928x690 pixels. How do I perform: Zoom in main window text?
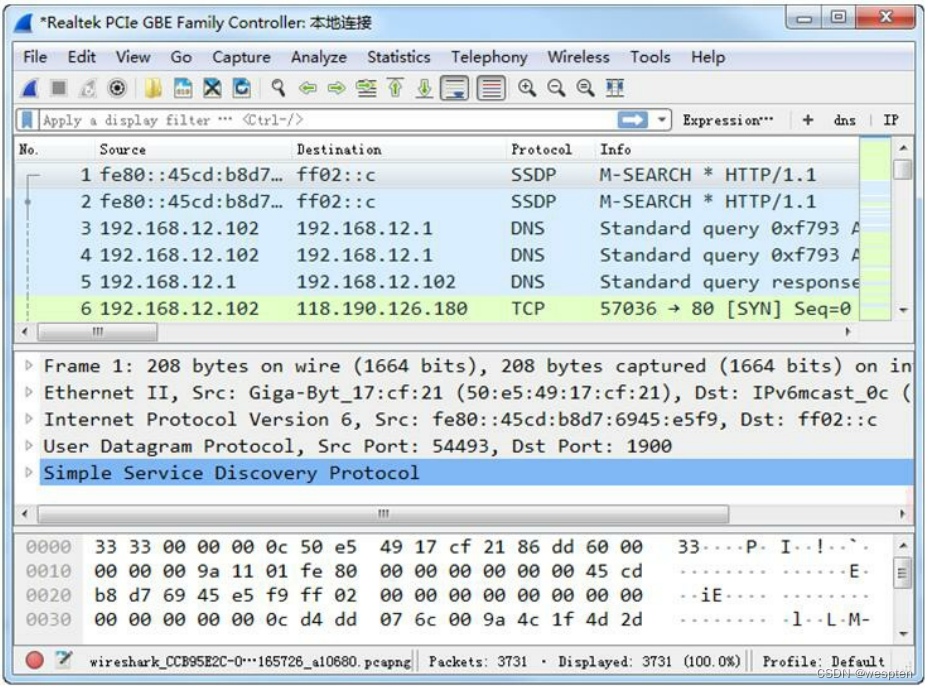[527, 88]
